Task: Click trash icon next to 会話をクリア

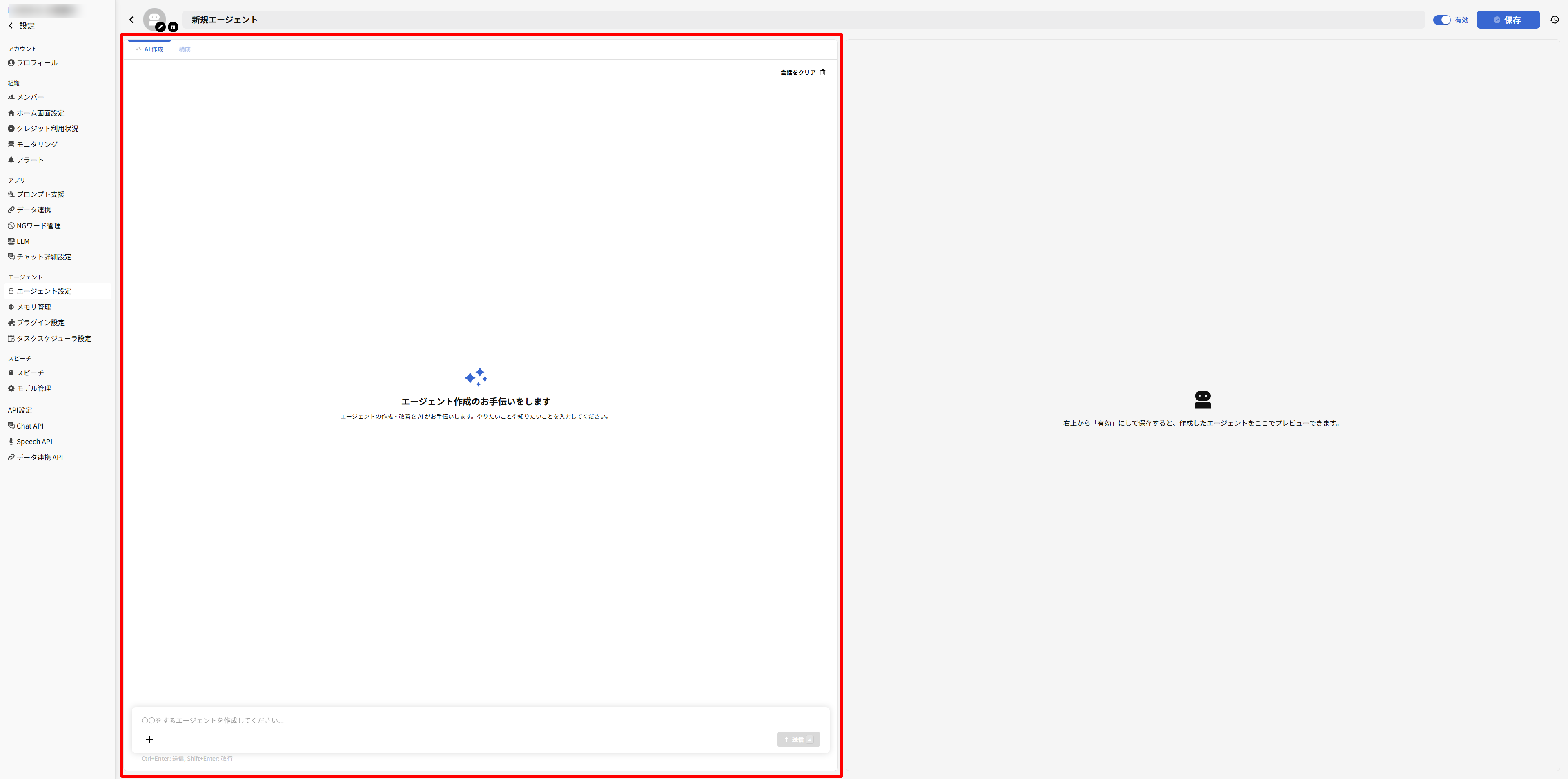Action: pos(822,72)
